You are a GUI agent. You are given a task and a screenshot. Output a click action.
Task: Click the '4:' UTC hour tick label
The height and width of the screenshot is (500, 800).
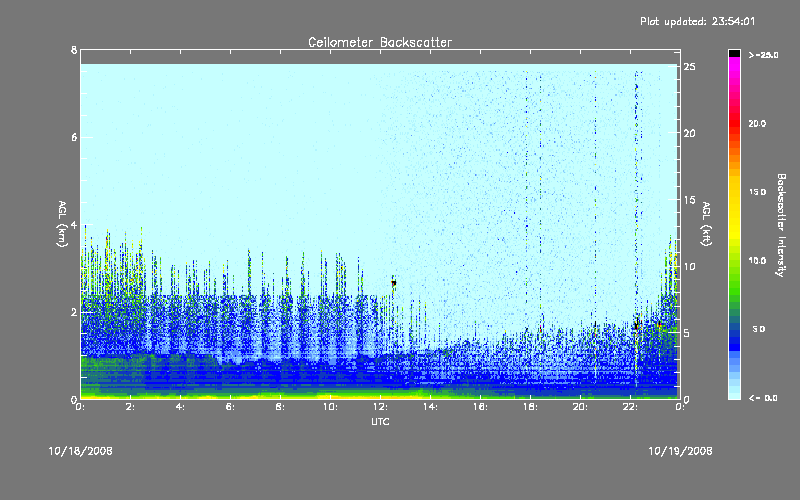tap(180, 407)
